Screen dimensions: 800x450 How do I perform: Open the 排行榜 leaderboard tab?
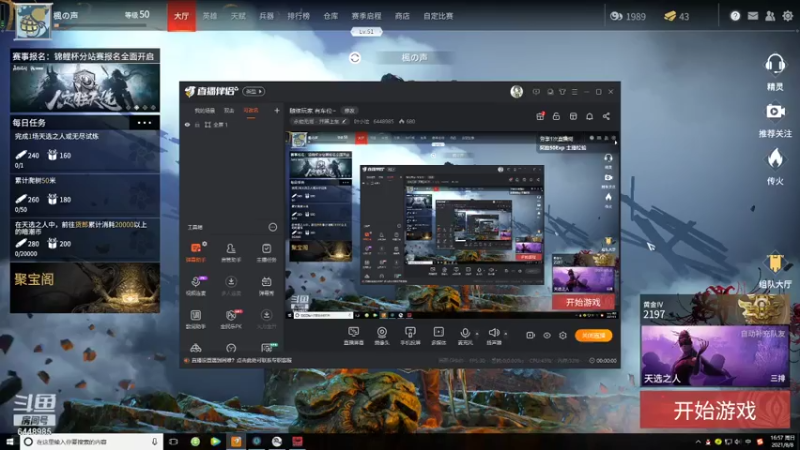pyautogui.click(x=298, y=16)
